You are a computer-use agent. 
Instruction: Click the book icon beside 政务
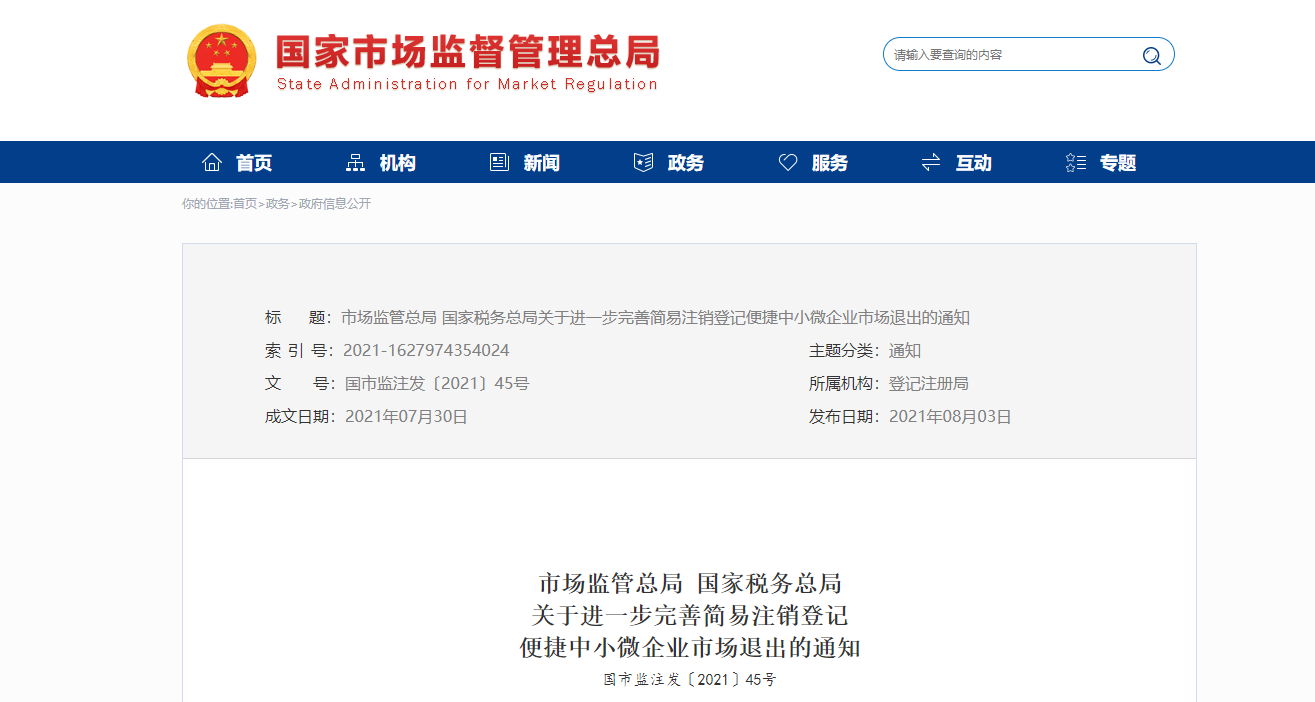pos(644,162)
